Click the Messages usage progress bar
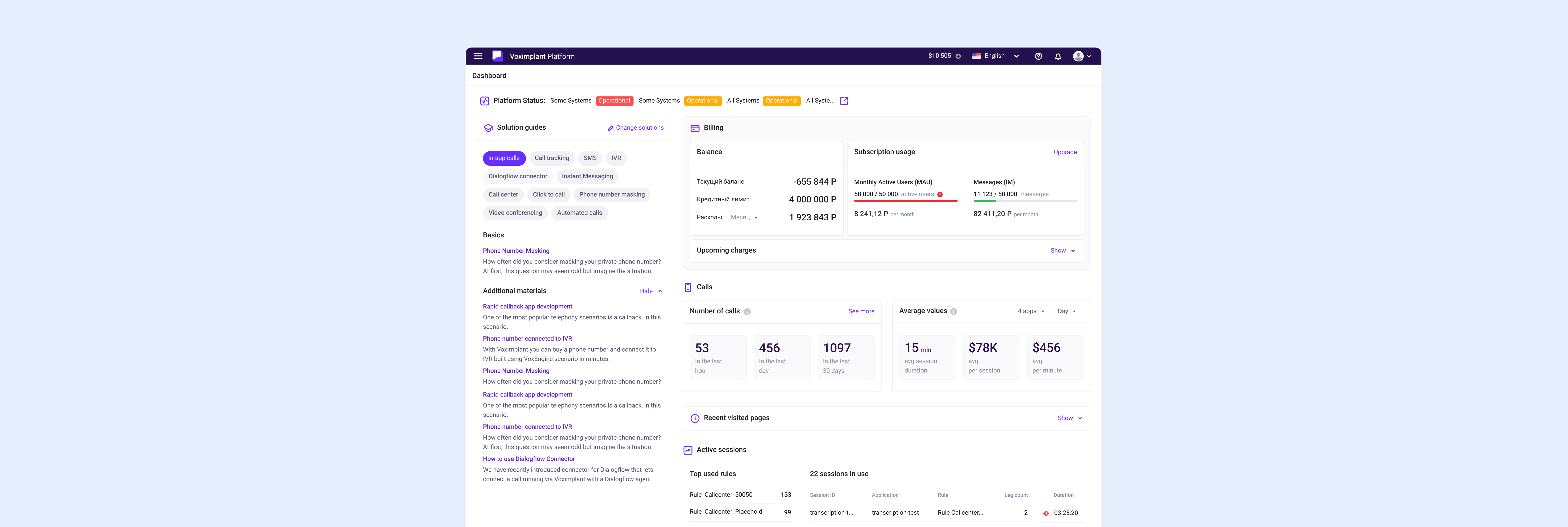Screen dimensions: 1568x527 (x=1024, y=201)
